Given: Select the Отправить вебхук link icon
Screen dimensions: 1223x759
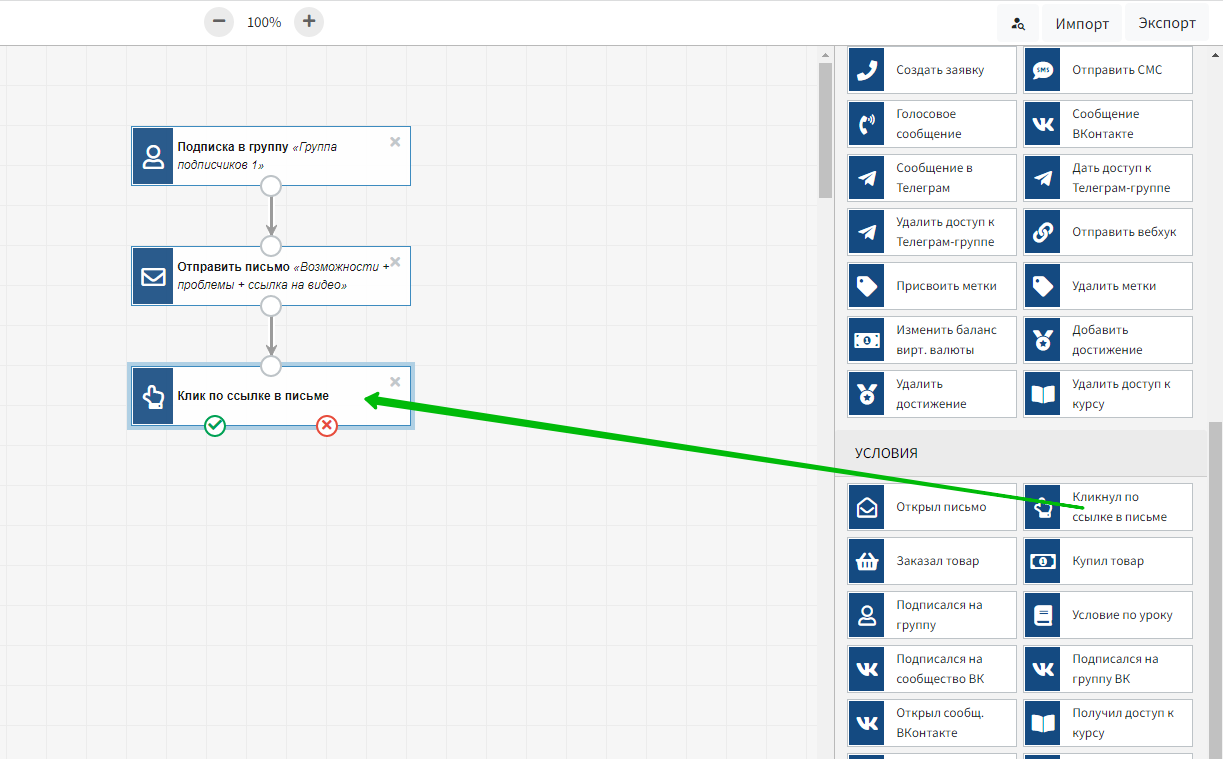Looking at the screenshot, I should [x=1043, y=232].
